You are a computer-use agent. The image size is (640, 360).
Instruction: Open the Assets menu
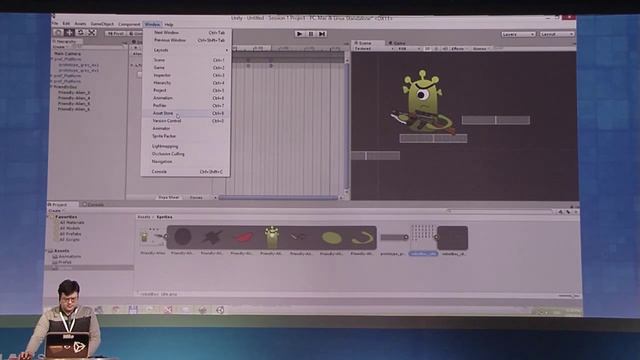(x=80, y=24)
